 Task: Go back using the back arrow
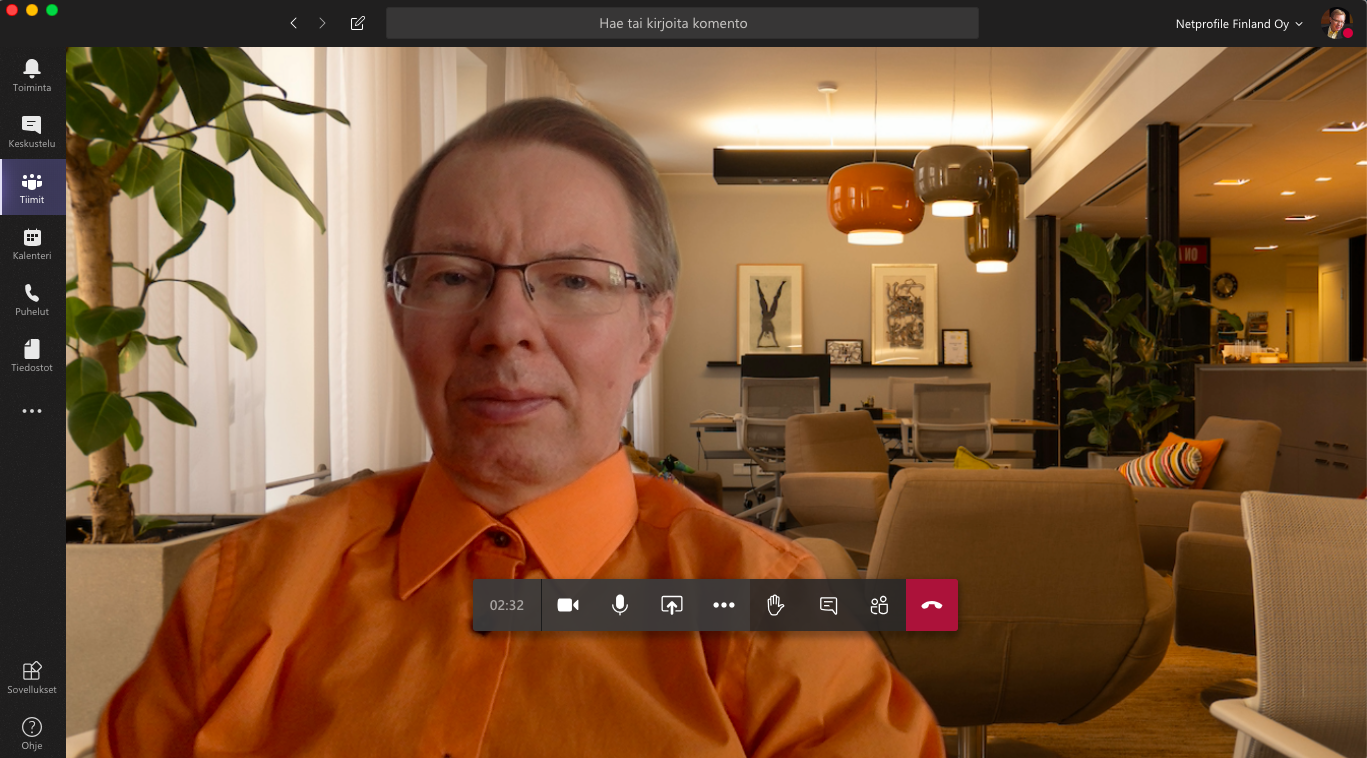(x=293, y=23)
